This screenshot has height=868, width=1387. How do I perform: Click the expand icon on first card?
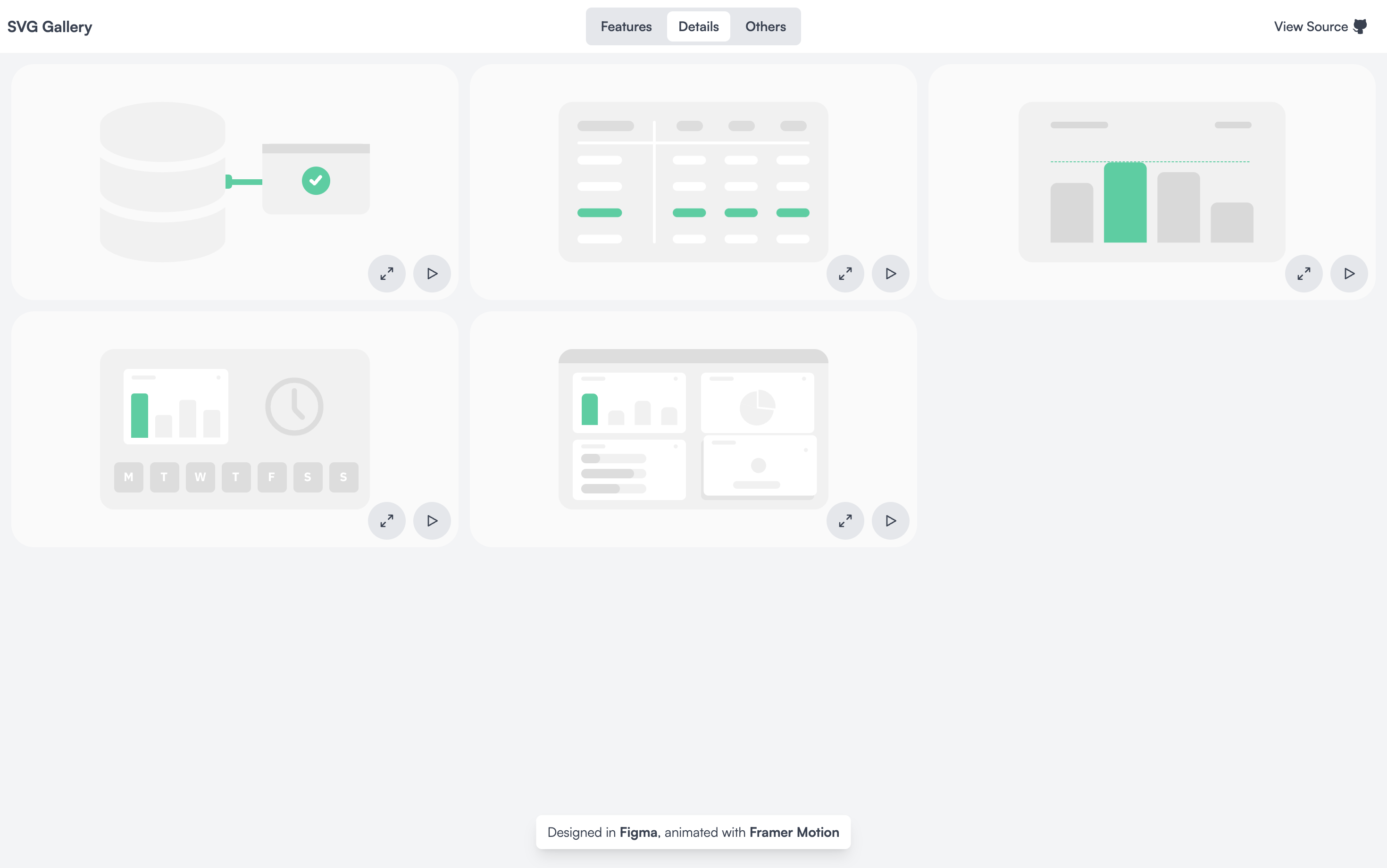click(386, 273)
